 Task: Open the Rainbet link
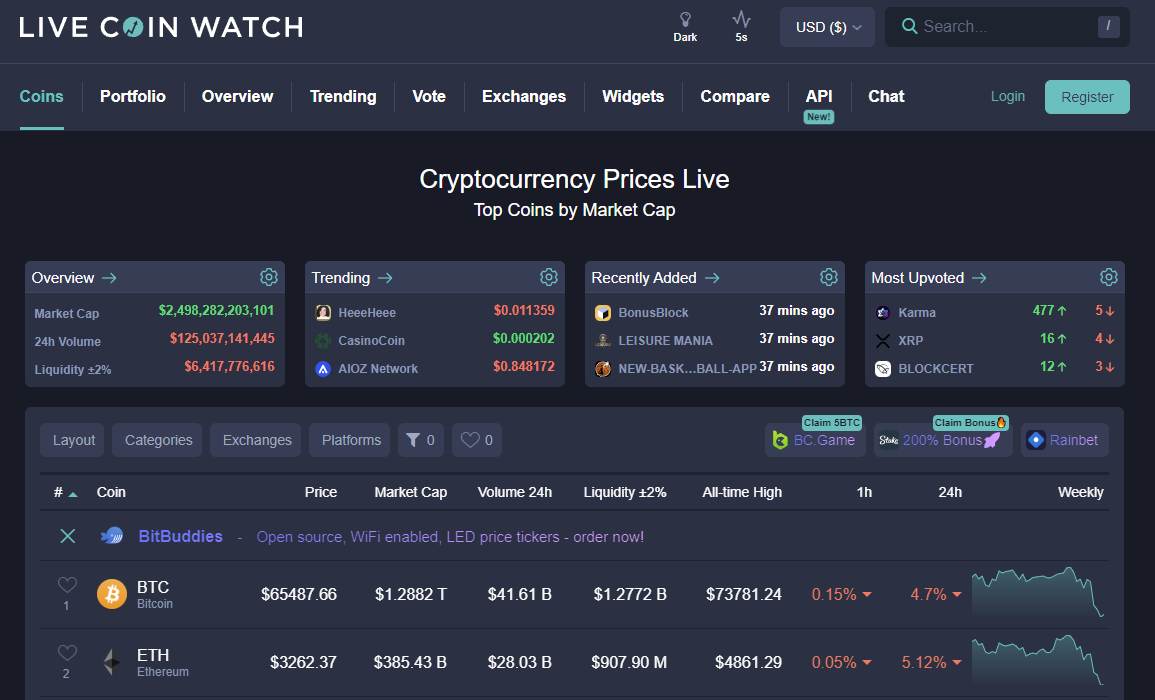tap(1064, 439)
